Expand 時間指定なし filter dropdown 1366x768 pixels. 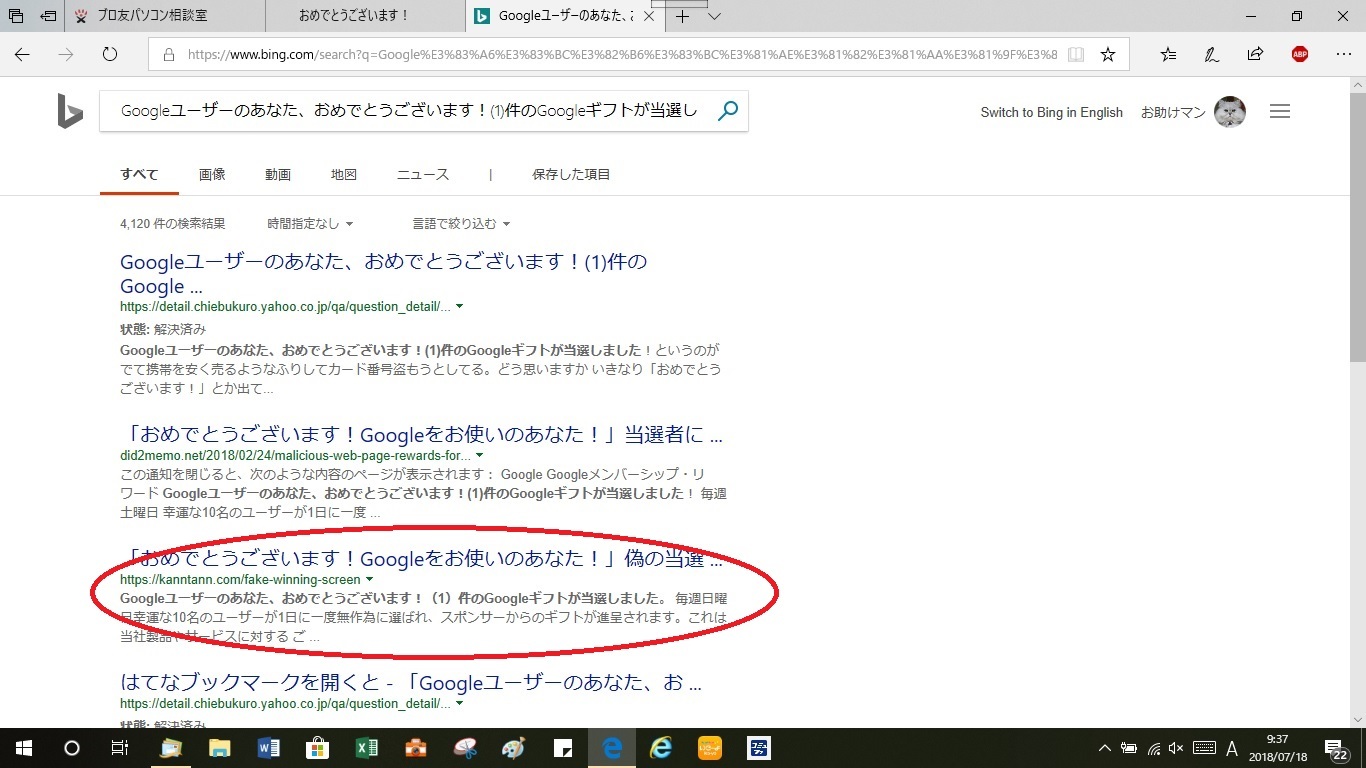pos(310,224)
